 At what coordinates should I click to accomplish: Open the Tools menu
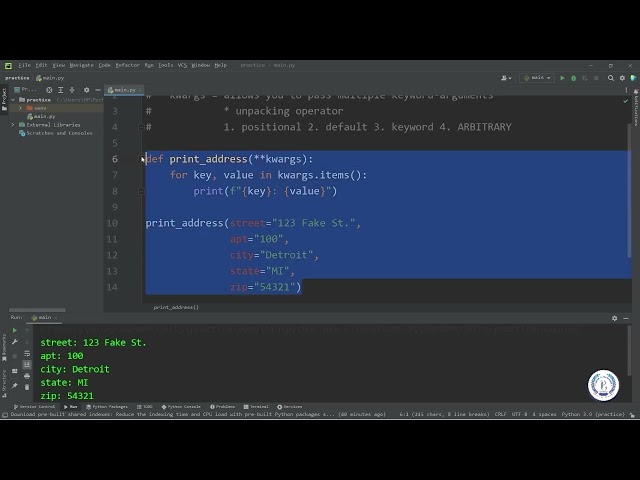(x=165, y=65)
